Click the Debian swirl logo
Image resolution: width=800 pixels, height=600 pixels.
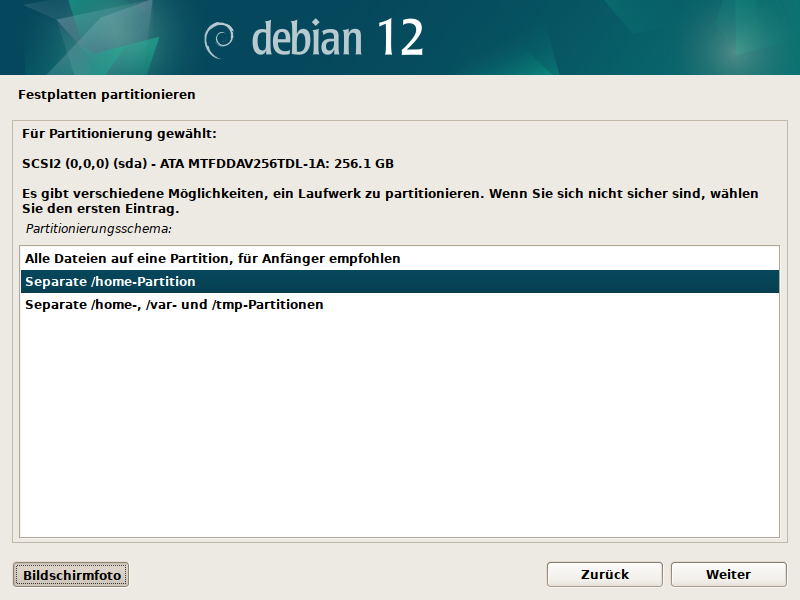tap(219, 39)
